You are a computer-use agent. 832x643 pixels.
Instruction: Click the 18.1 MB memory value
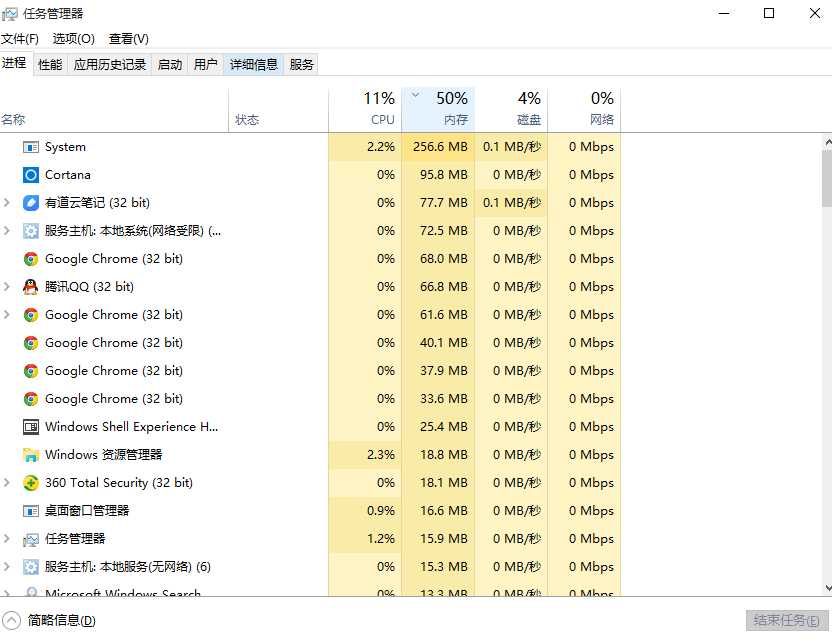pyautogui.click(x=444, y=483)
